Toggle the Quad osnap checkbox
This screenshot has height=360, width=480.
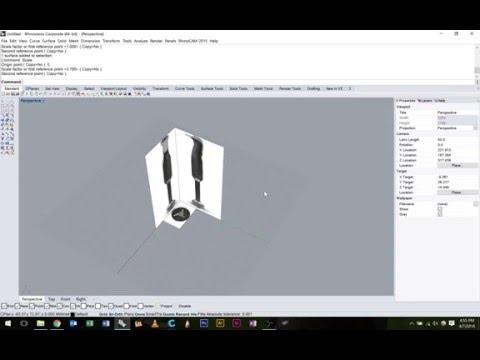pos(111,306)
